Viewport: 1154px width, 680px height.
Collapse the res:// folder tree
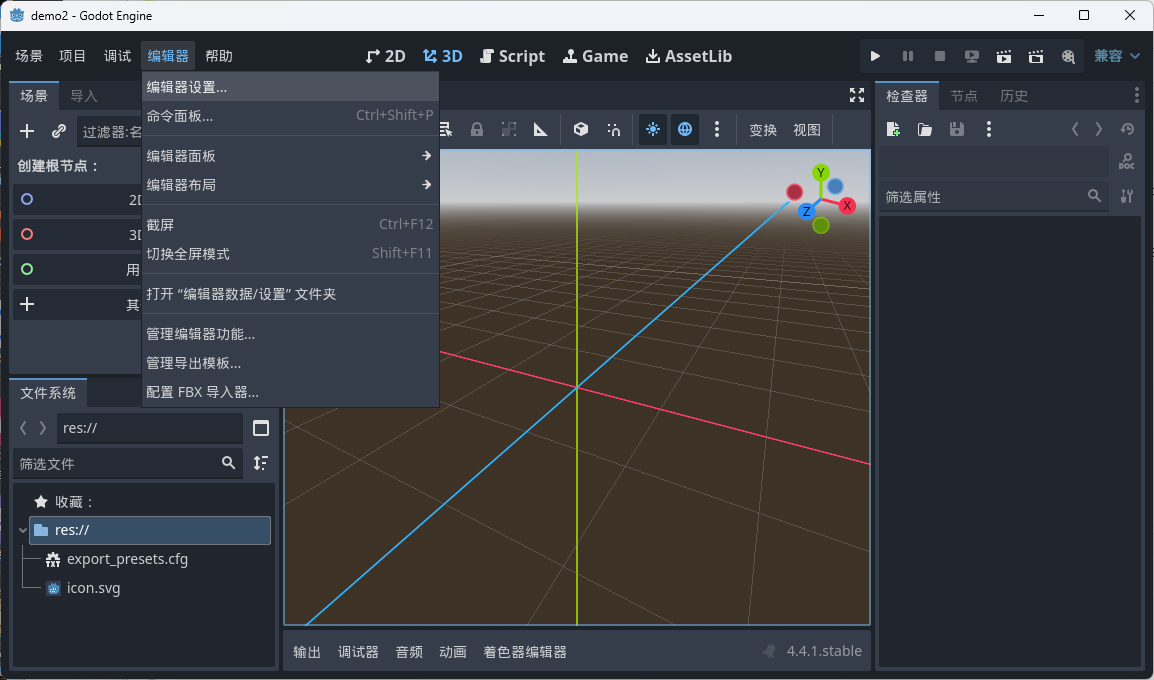pyautogui.click(x=23, y=530)
